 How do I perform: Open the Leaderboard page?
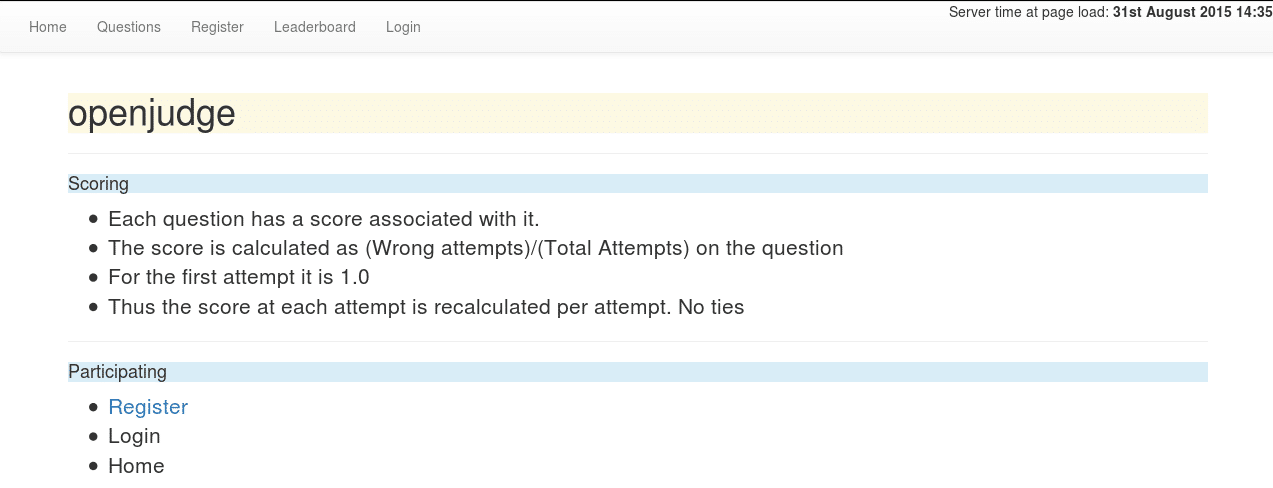pos(315,27)
